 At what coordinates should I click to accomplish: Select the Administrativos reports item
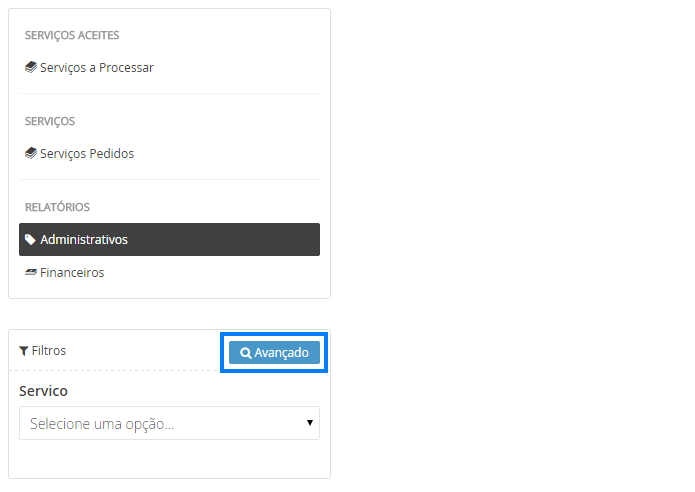pyautogui.click(x=84, y=240)
